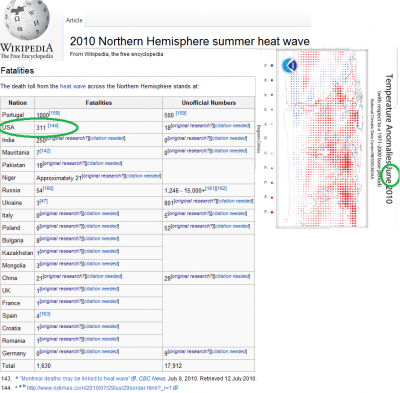The image size is (400, 393).
Task: Click the Temperature Anomalies June 2010 caption
Action: pyautogui.click(x=389, y=139)
